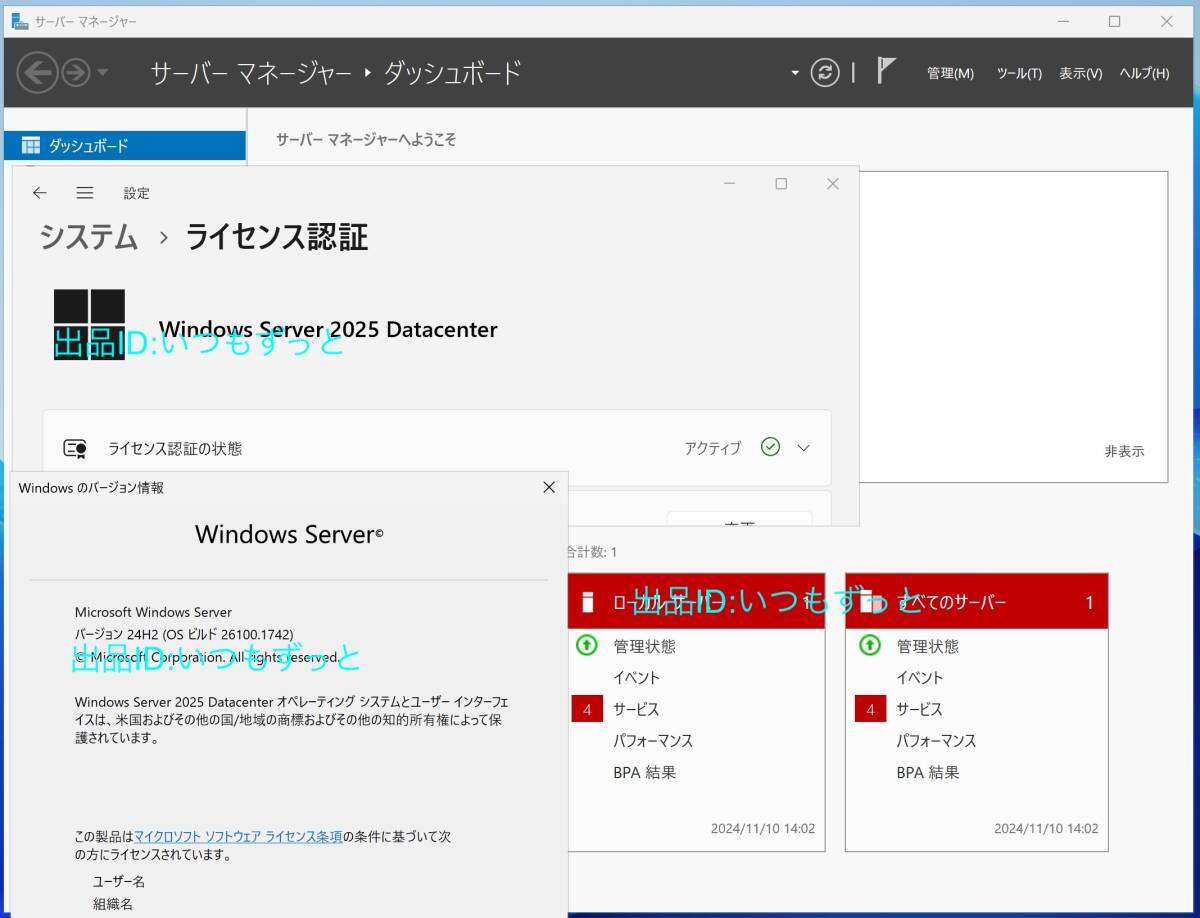Image resolution: width=1200 pixels, height=918 pixels.
Task: Open the ツール(T) menu
Action: pos(1019,73)
